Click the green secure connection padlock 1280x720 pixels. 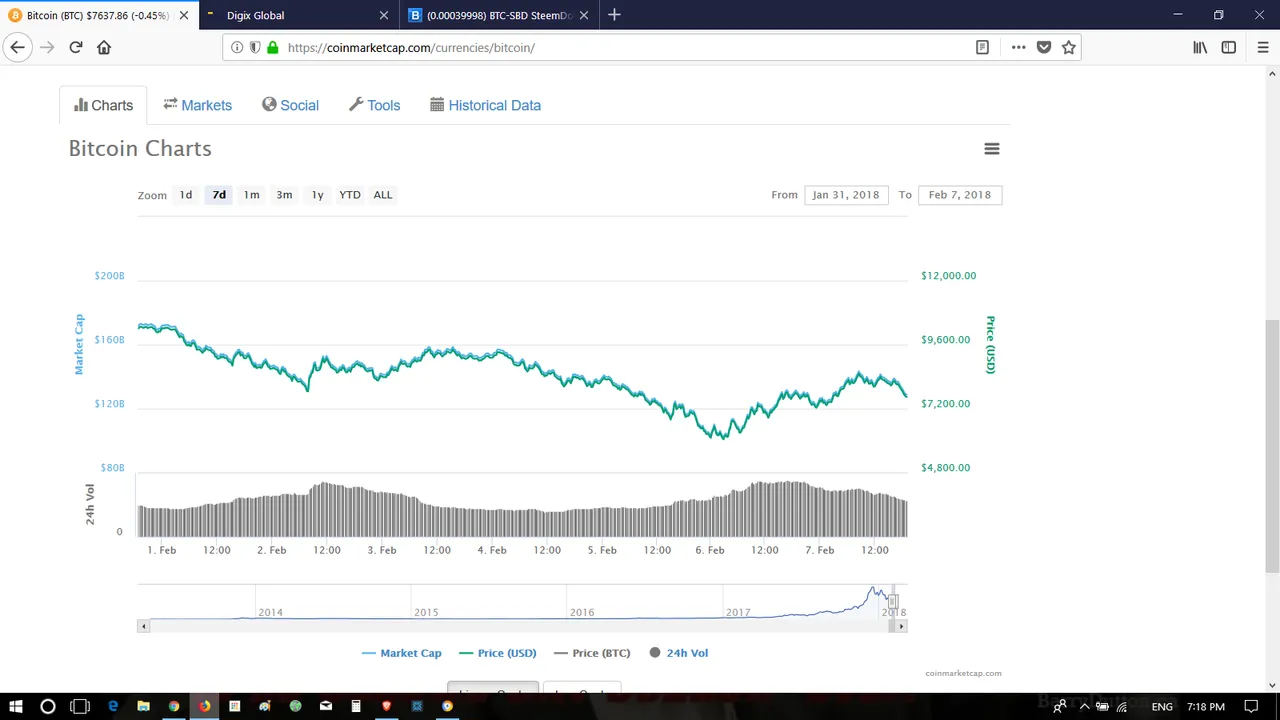click(x=272, y=47)
